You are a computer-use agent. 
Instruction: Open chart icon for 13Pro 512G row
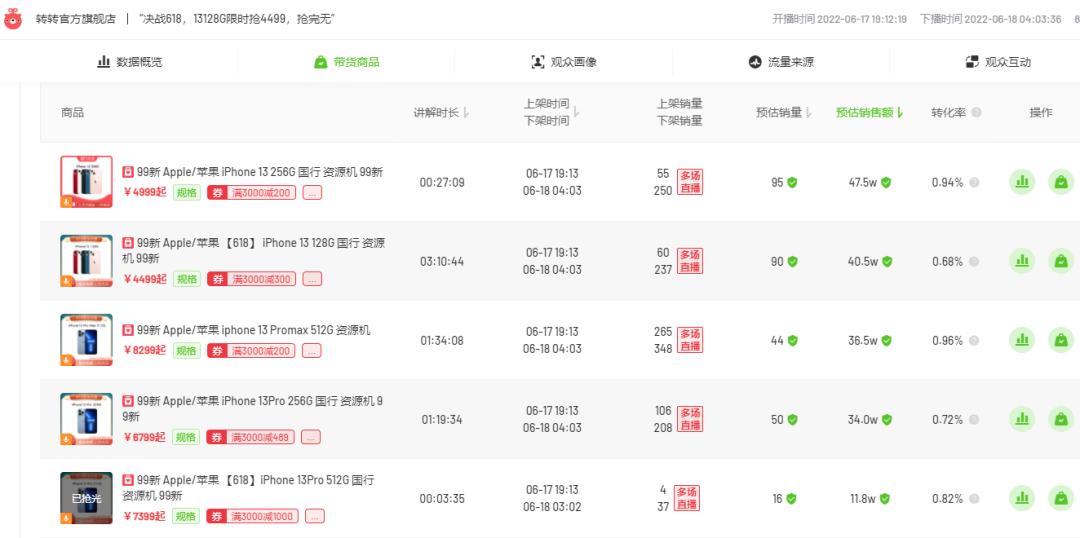[1022, 498]
